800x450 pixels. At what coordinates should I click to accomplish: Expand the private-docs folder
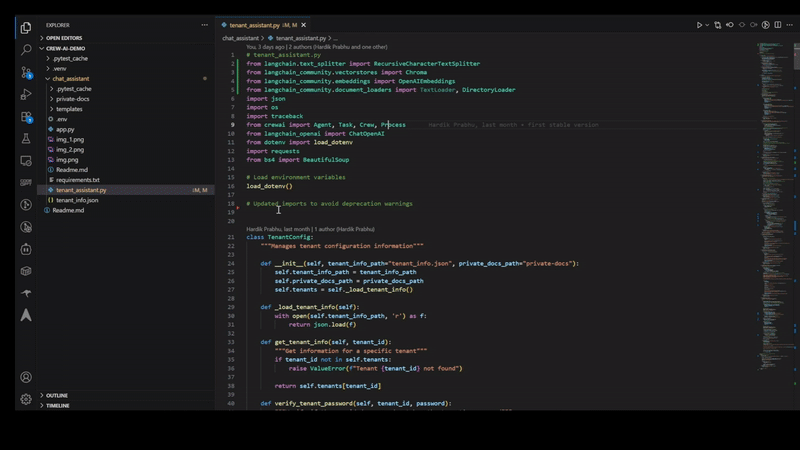72,99
